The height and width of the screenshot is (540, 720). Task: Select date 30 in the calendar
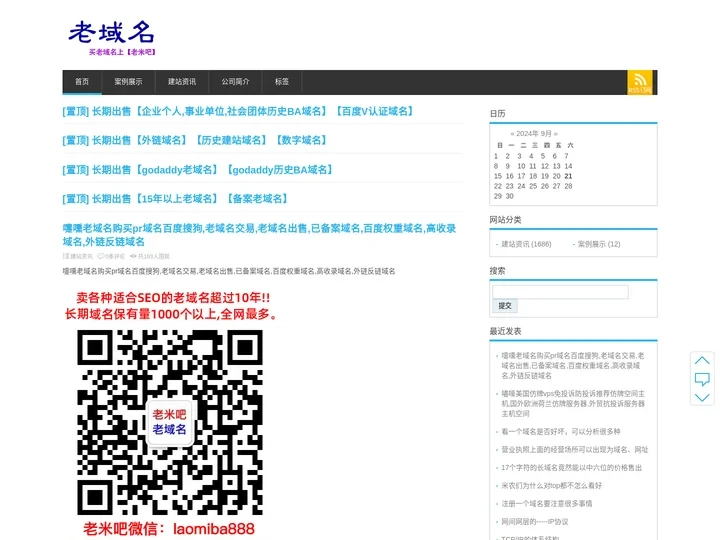pyautogui.click(x=510, y=196)
